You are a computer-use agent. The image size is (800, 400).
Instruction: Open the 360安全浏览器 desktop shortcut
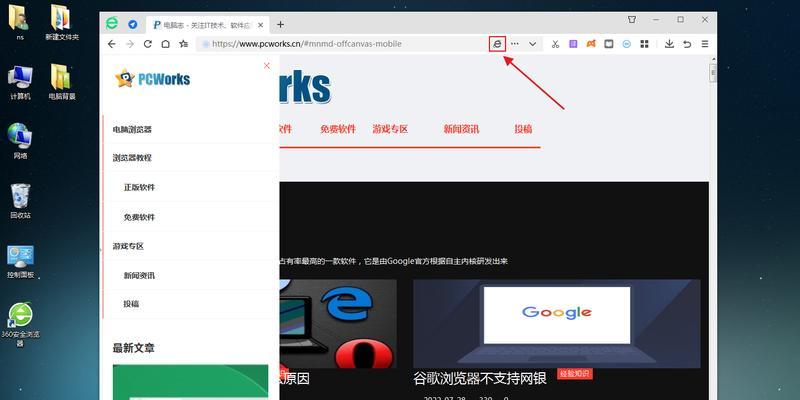pyautogui.click(x=20, y=324)
